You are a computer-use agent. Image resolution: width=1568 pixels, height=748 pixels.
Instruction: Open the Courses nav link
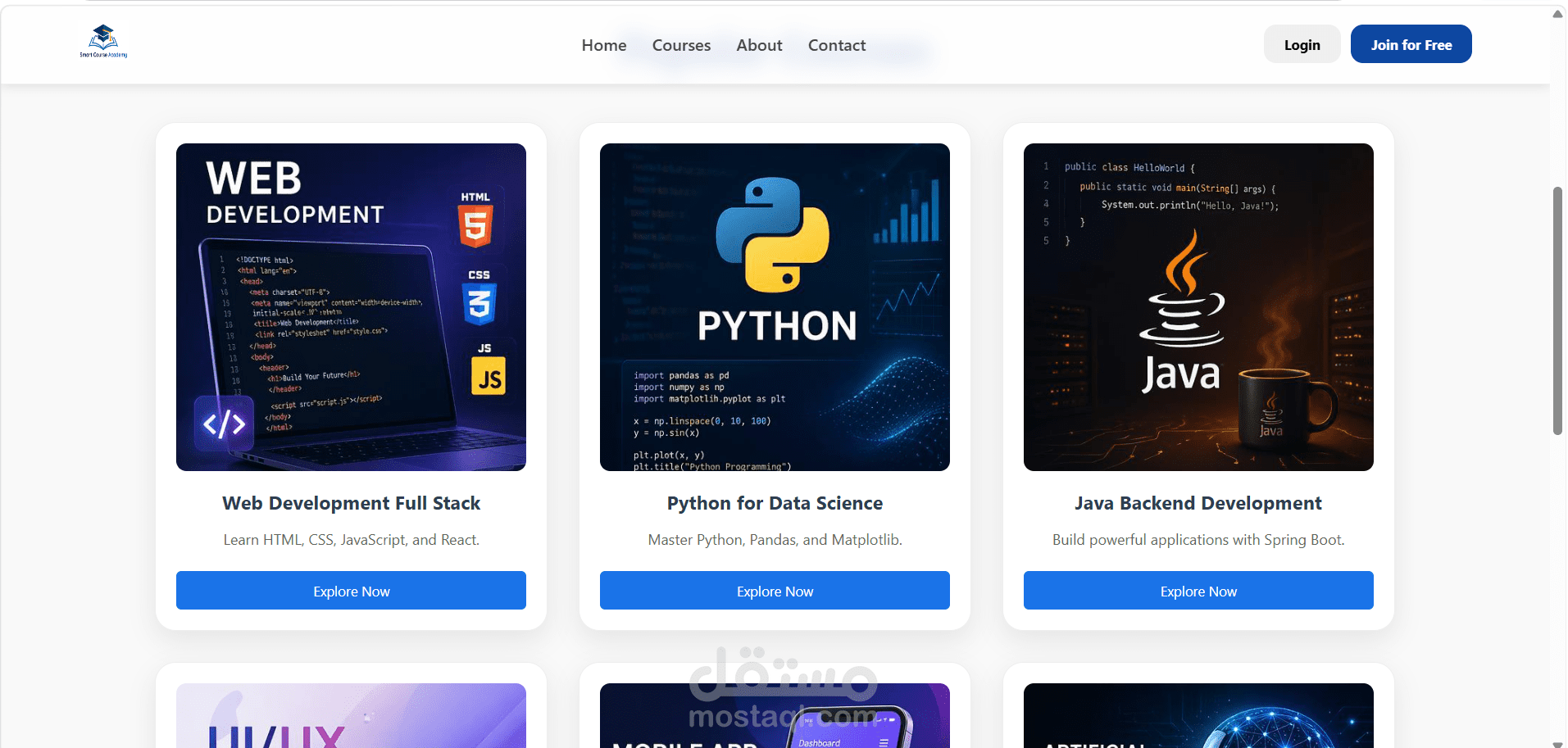[x=681, y=45]
